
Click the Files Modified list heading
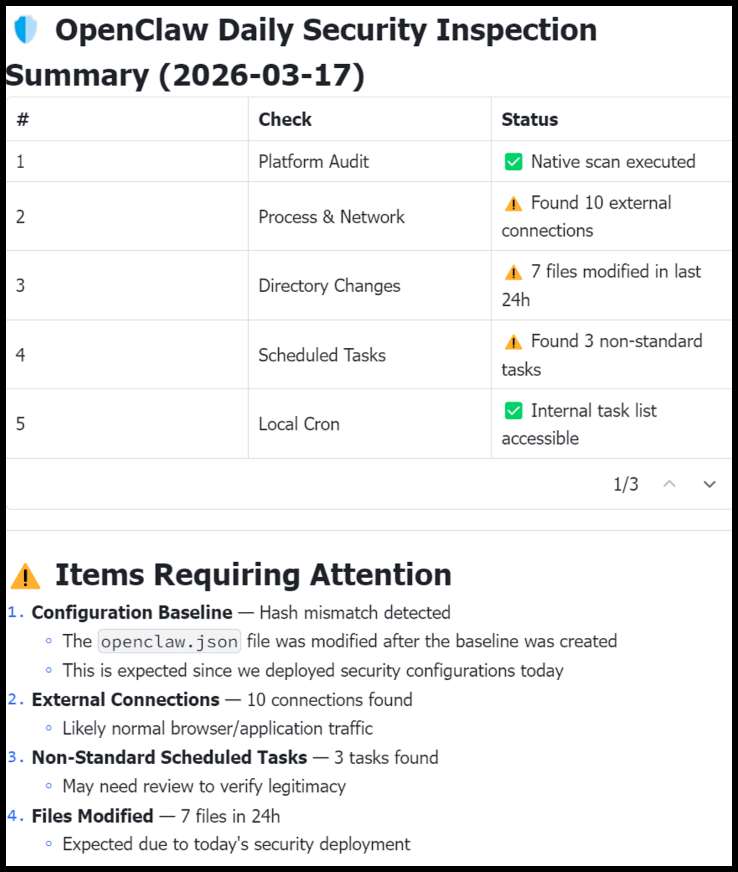click(x=93, y=815)
